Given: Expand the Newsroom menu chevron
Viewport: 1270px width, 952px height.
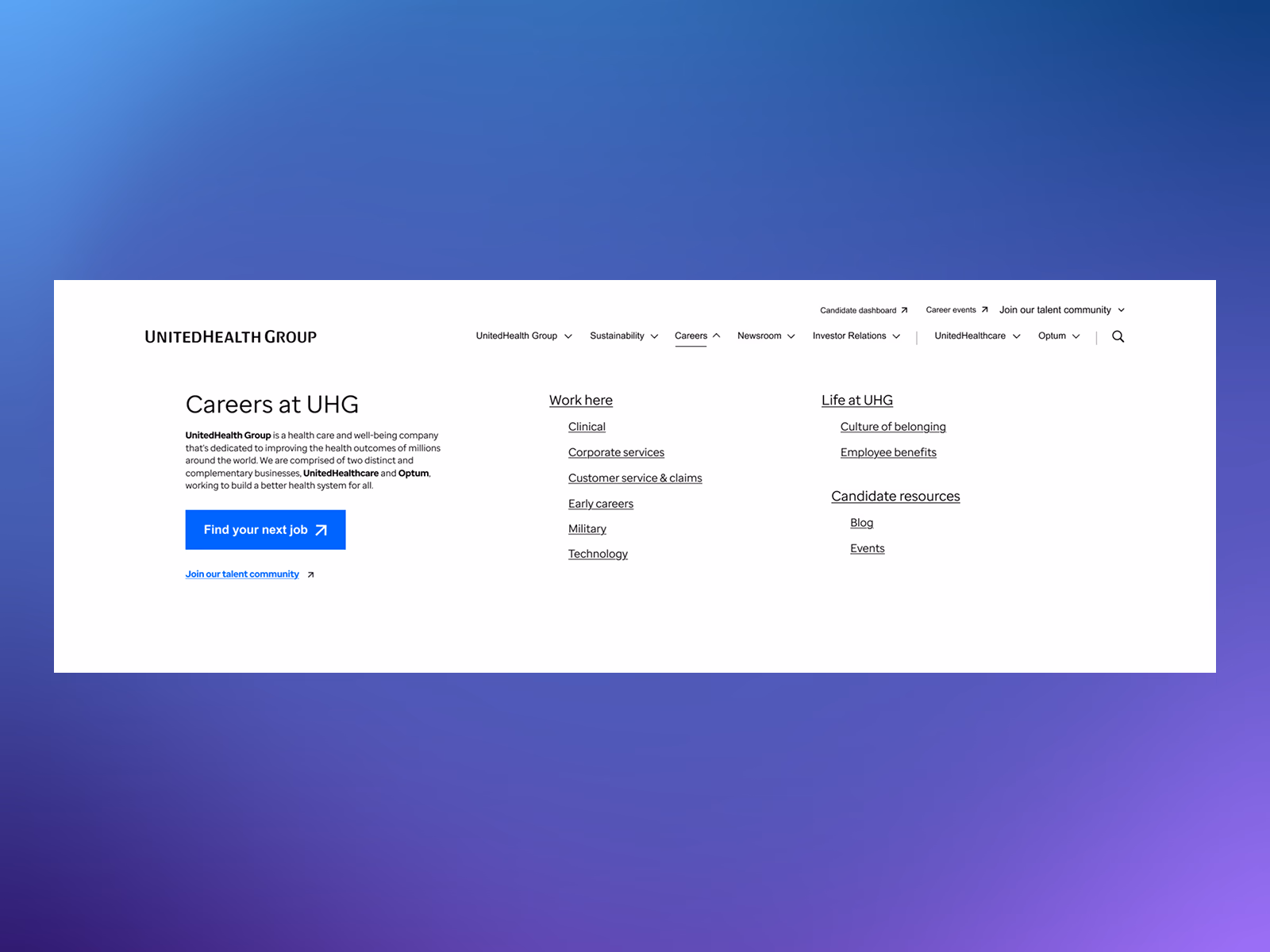Looking at the screenshot, I should click(x=791, y=336).
